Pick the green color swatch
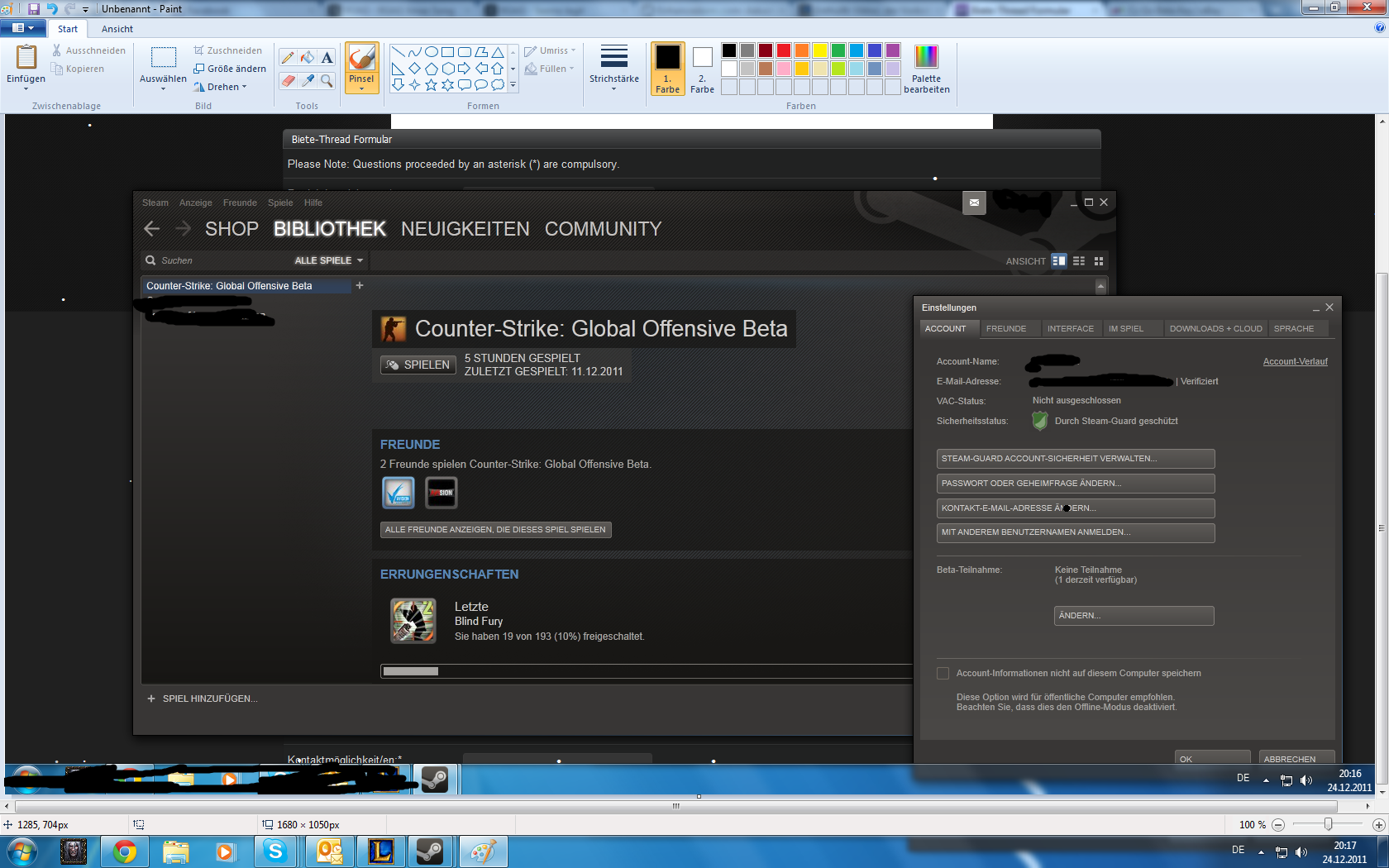Image resolution: width=1389 pixels, height=868 pixels. click(838, 50)
